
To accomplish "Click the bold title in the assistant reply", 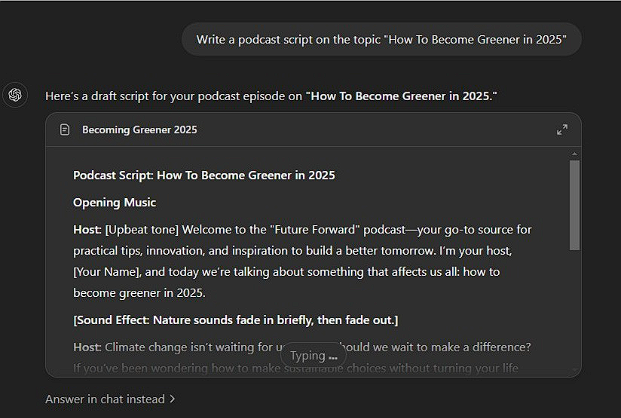I will tap(401, 96).
